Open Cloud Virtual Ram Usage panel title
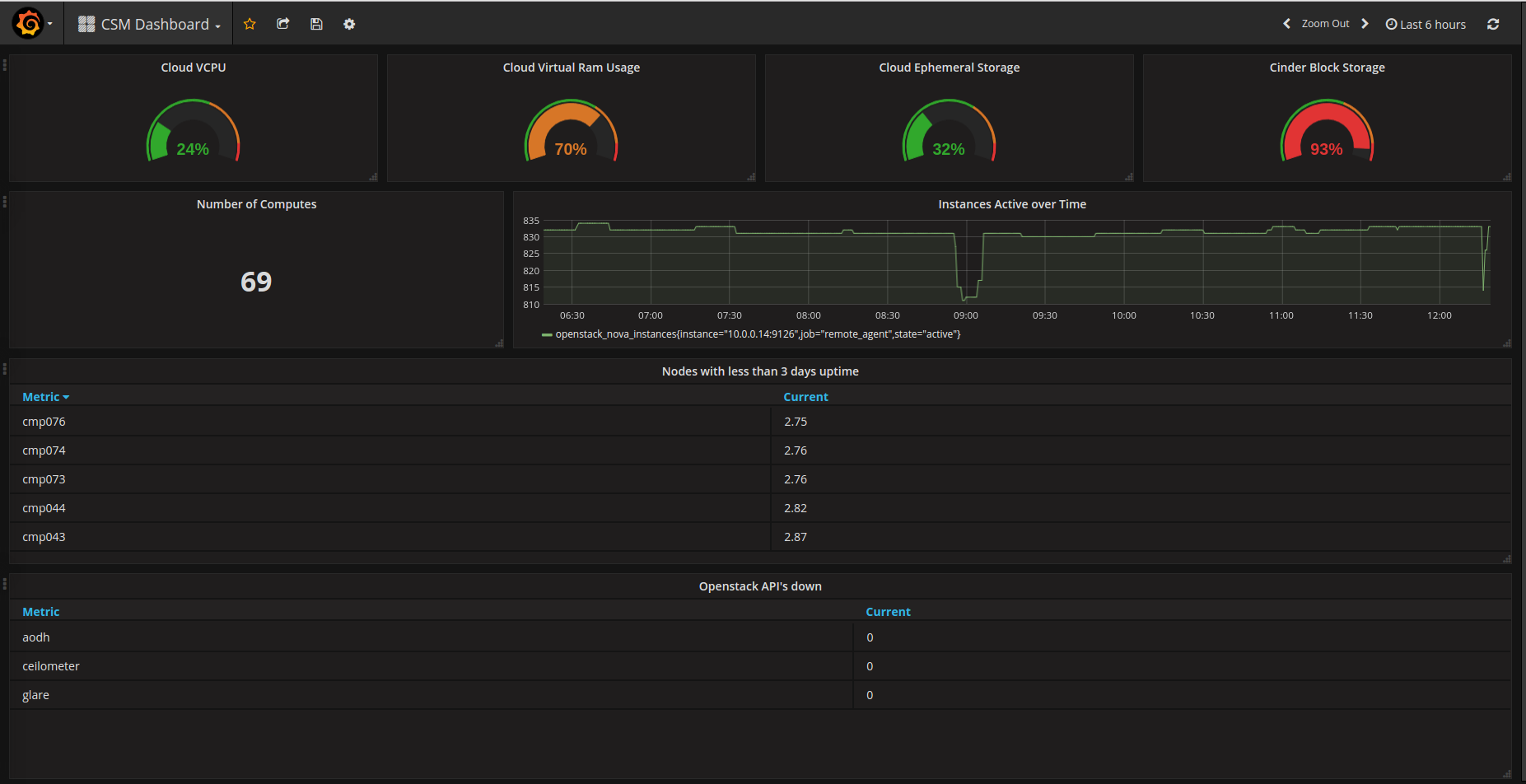 [572, 68]
